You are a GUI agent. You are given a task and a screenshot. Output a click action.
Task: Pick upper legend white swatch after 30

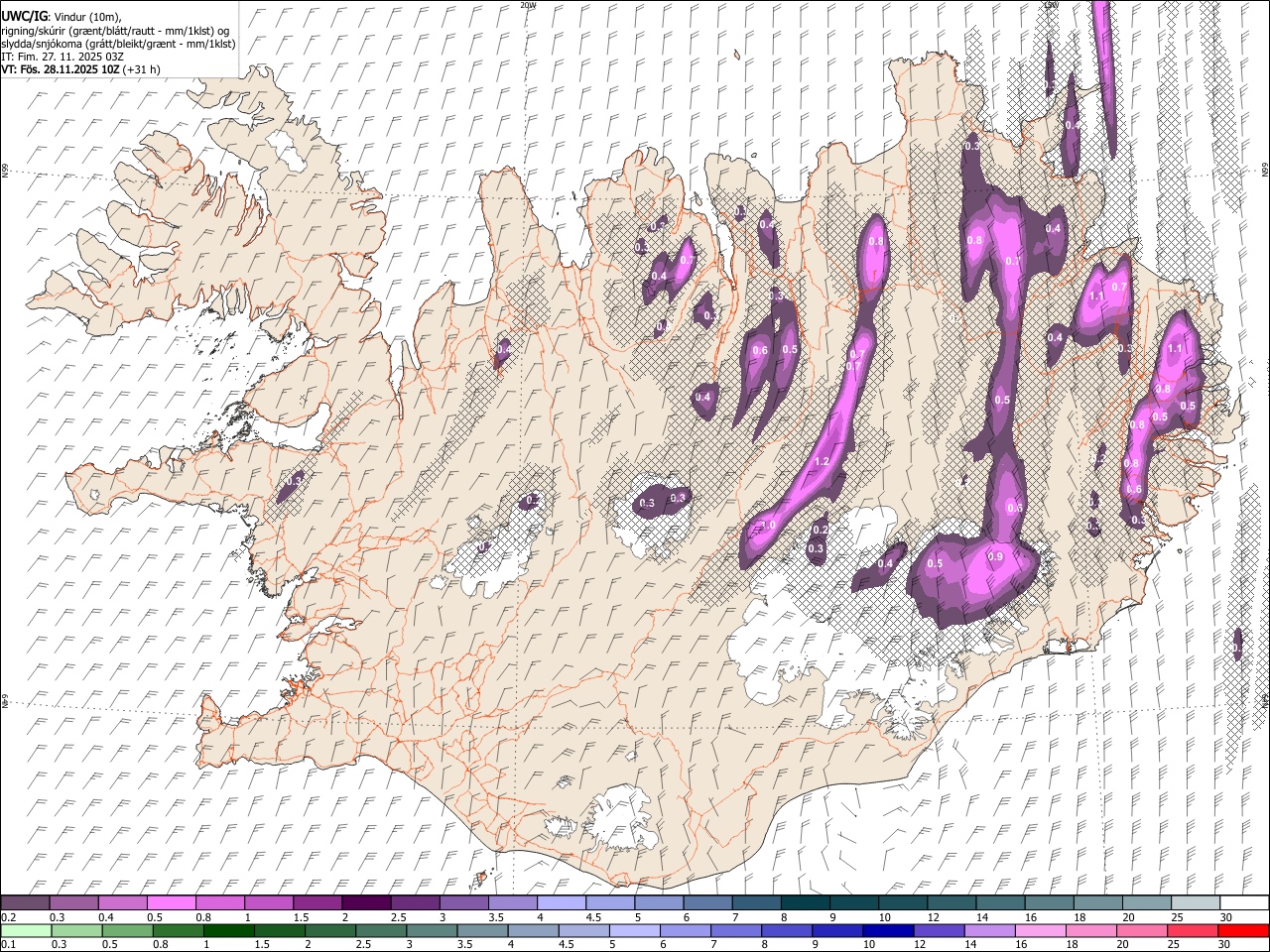coord(1244,903)
